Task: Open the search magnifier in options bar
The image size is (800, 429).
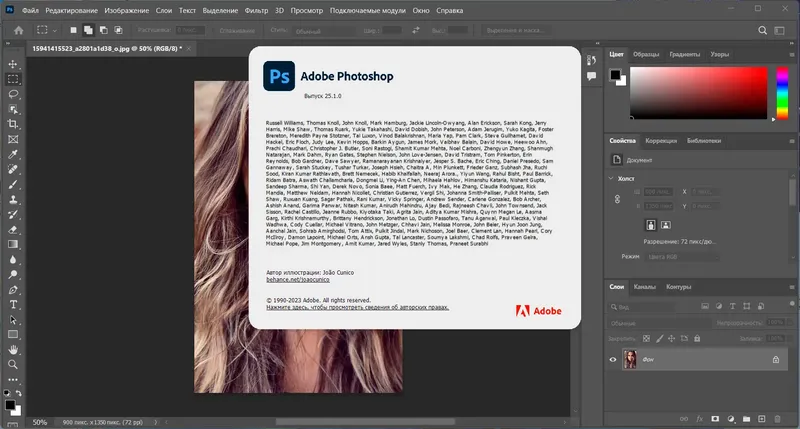Action: pyautogui.click(x=762, y=31)
